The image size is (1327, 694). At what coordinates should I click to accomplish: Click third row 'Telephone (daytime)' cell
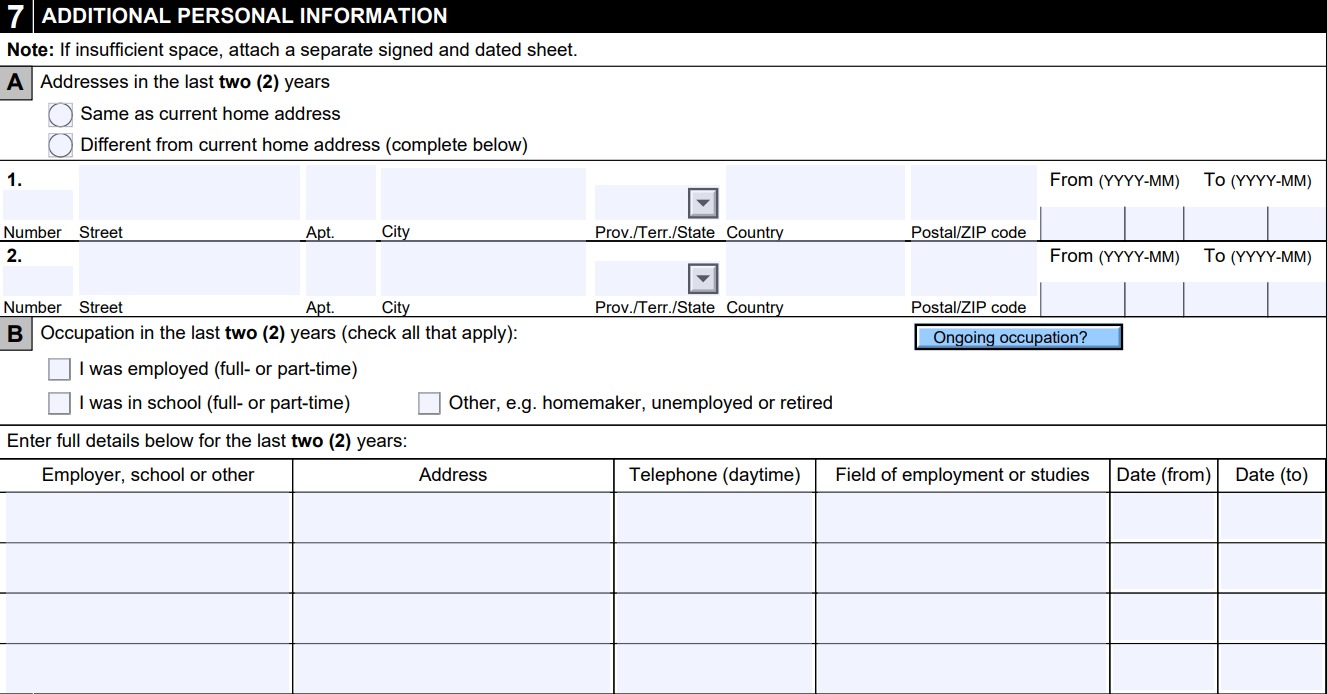tap(715, 618)
